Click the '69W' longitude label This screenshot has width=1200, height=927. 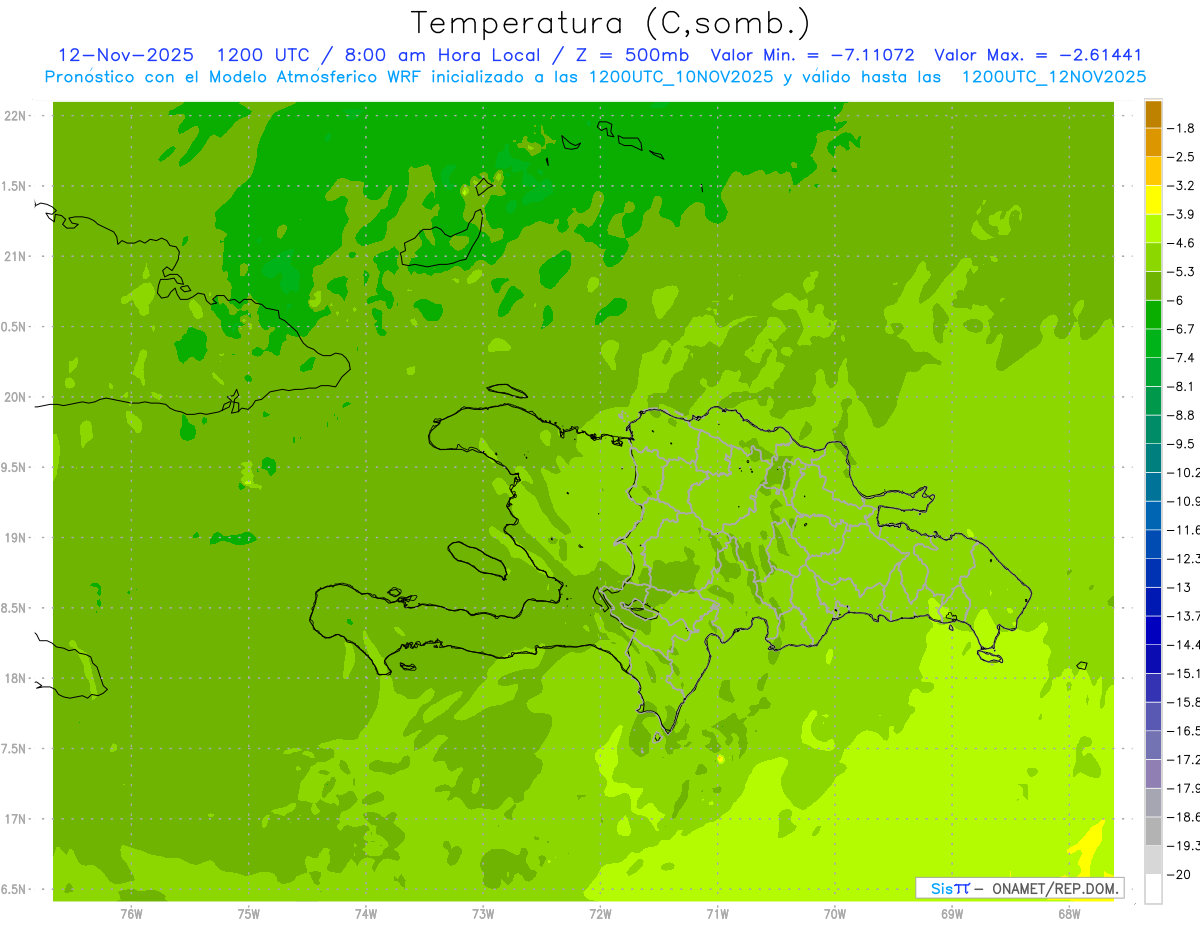[952, 913]
